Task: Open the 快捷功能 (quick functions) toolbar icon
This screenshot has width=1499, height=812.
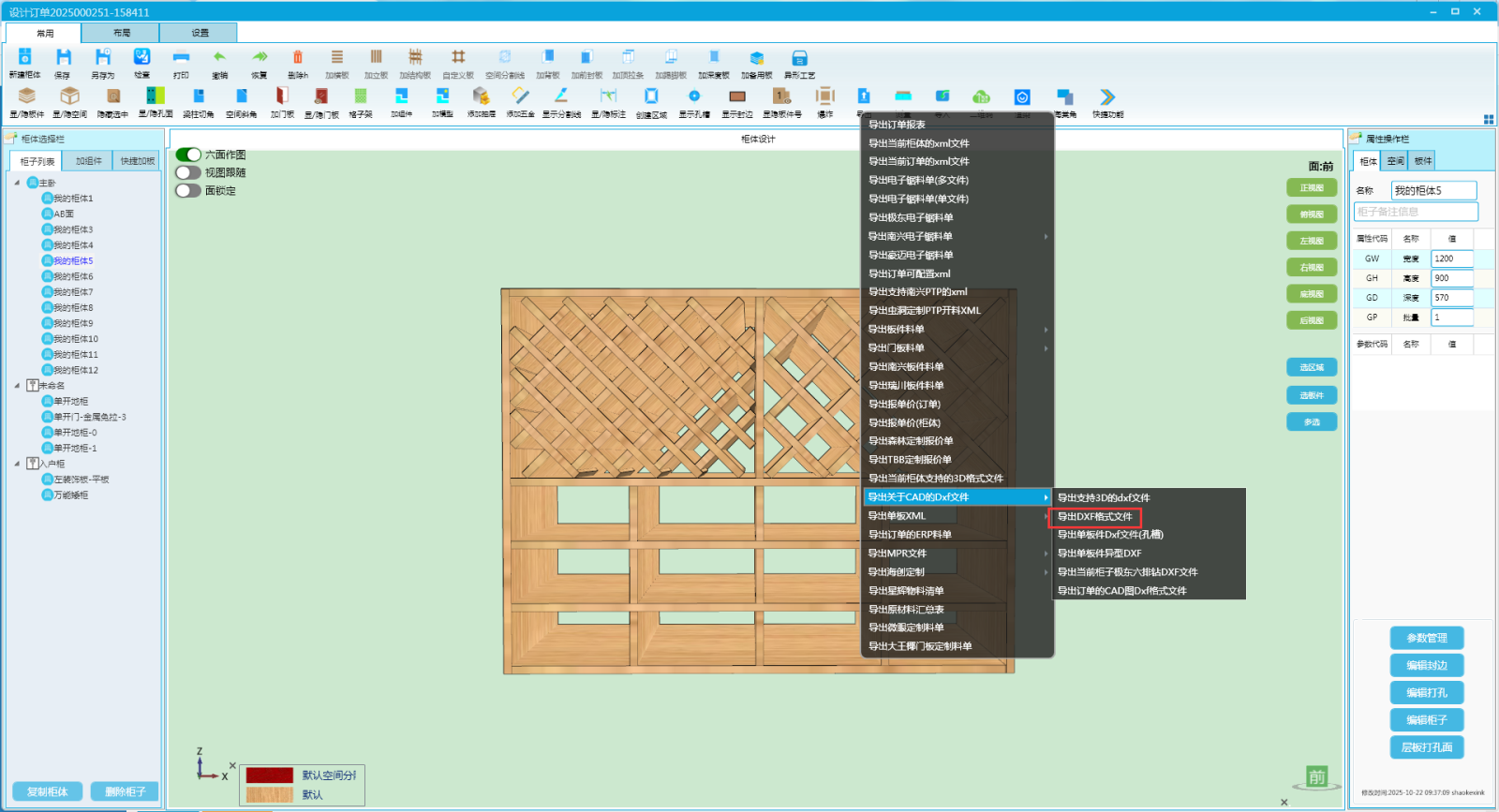Action: [1107, 97]
